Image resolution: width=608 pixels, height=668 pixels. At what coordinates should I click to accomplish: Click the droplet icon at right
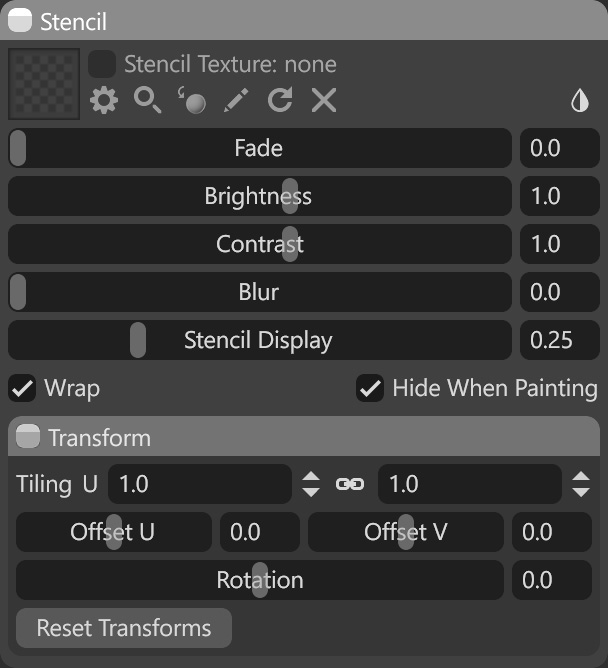click(x=580, y=101)
